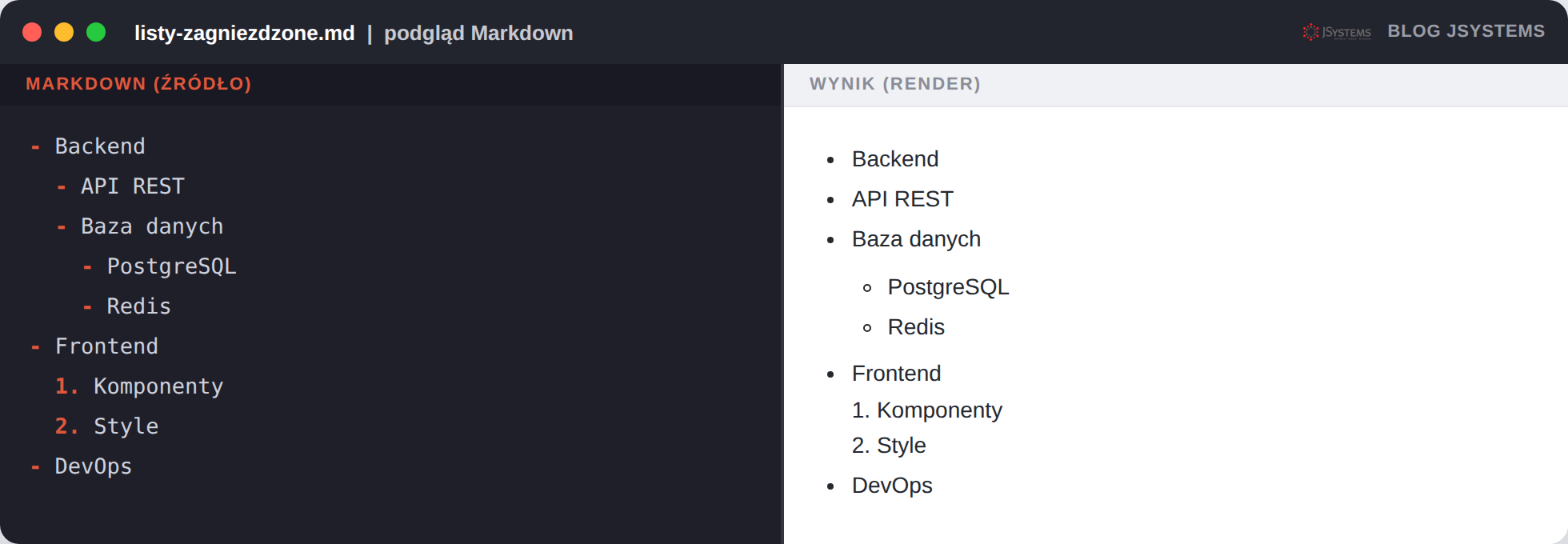Select the MARKDOWN (ŹRÓDŁO) panel header

[x=138, y=83]
